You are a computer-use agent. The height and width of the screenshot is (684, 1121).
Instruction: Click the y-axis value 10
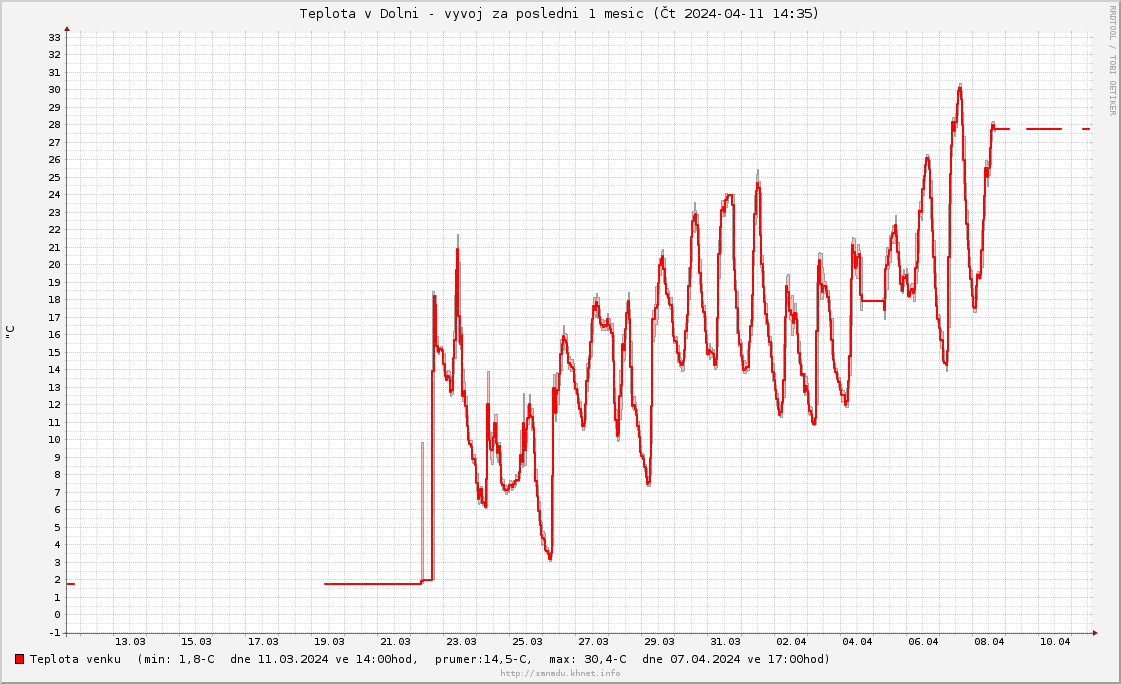pos(54,440)
